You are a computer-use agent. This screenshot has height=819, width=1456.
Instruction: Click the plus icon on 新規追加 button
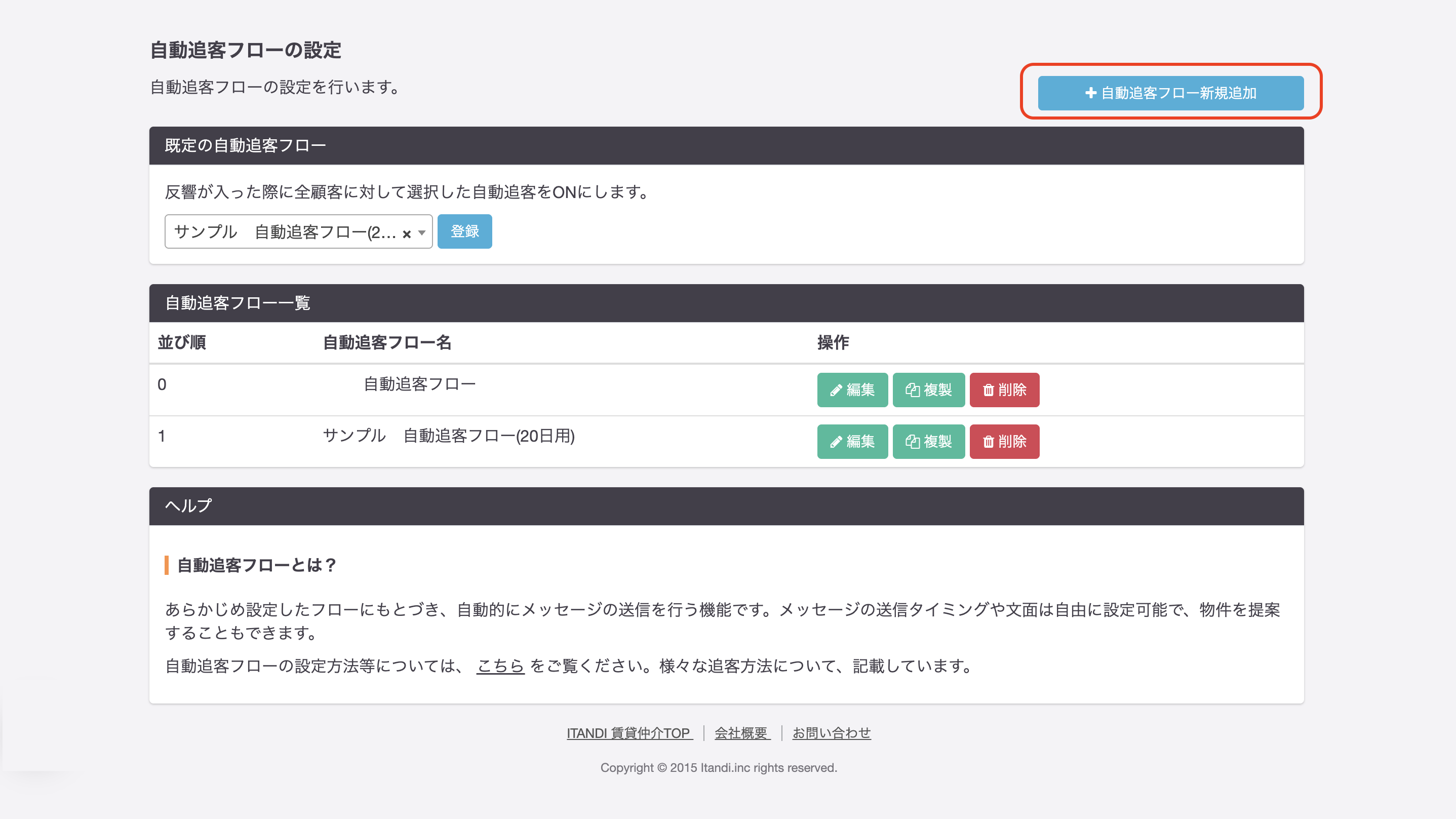pos(1091,93)
